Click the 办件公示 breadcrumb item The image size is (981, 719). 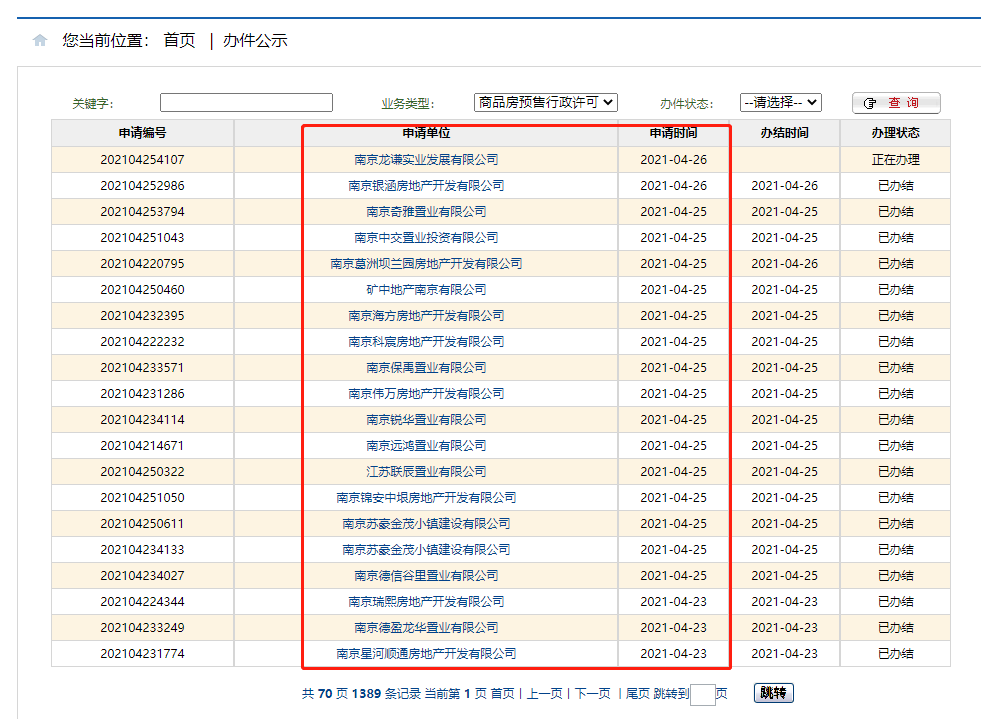click(x=255, y=41)
